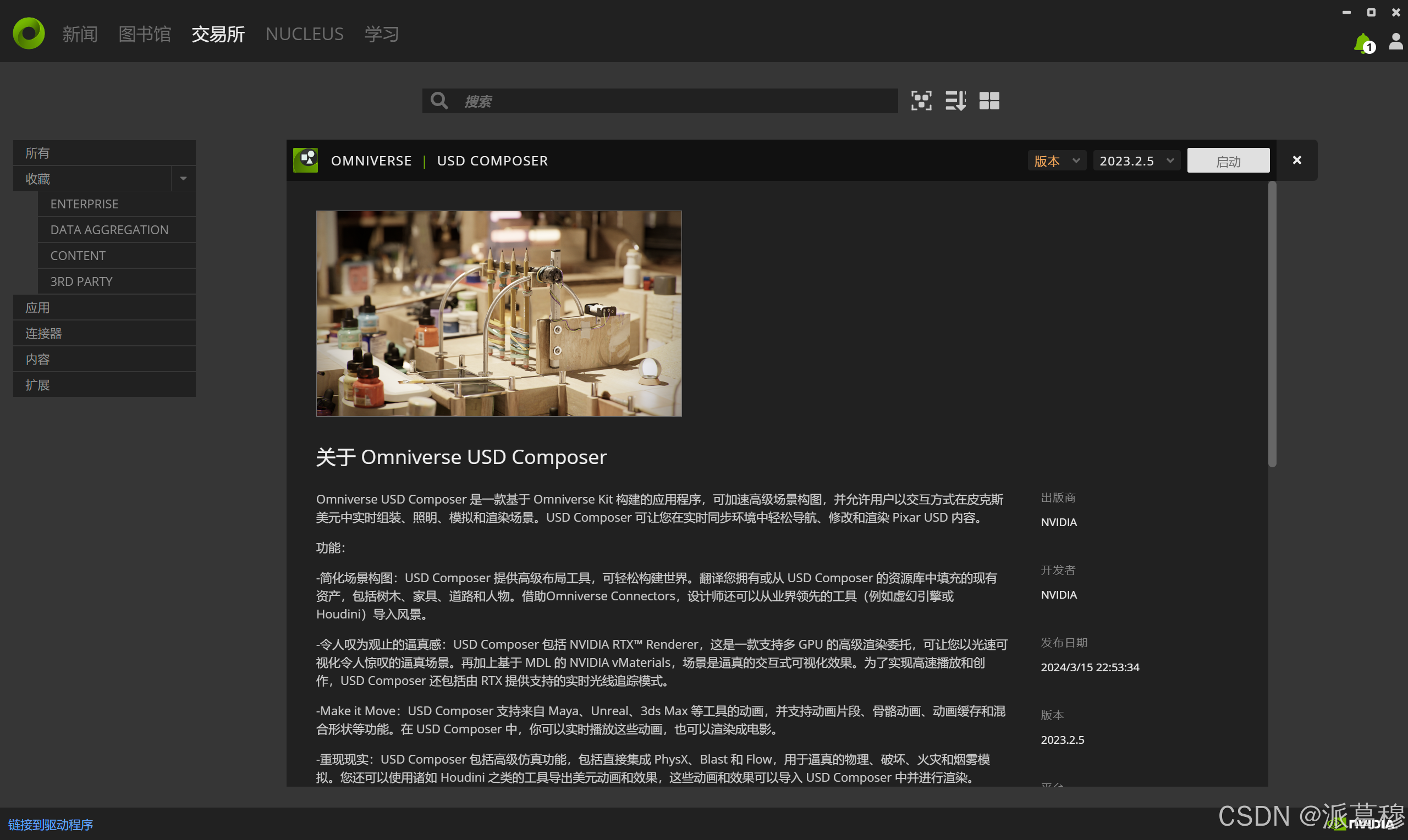Open the version selector showing 2023.2.5
Screen dimensions: 1408x840
1136,160
